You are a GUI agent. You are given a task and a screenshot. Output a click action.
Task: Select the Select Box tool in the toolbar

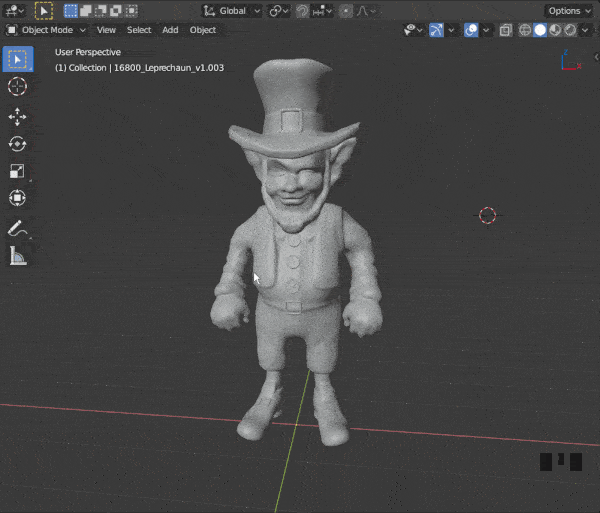point(18,59)
